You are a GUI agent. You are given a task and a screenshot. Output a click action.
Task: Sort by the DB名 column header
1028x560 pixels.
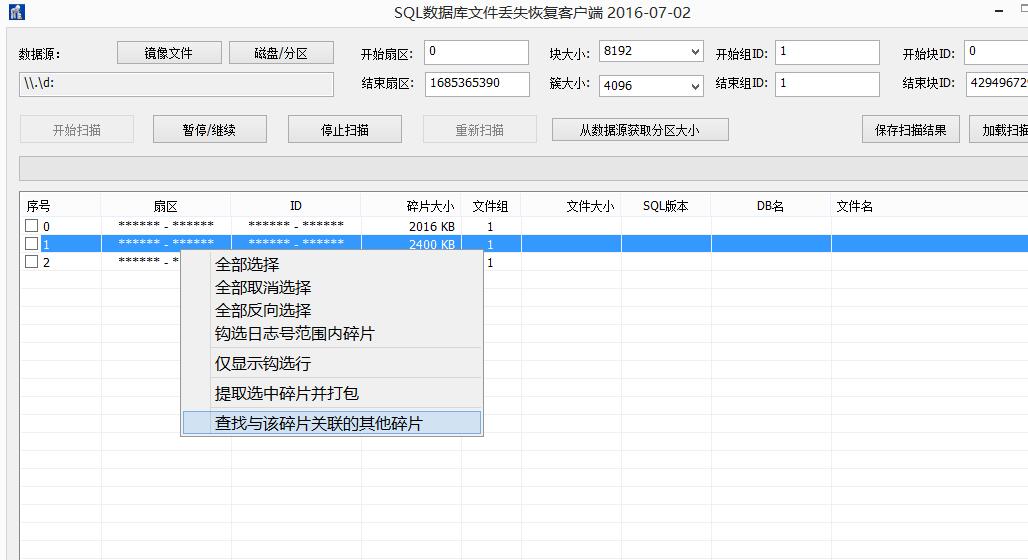(770, 206)
